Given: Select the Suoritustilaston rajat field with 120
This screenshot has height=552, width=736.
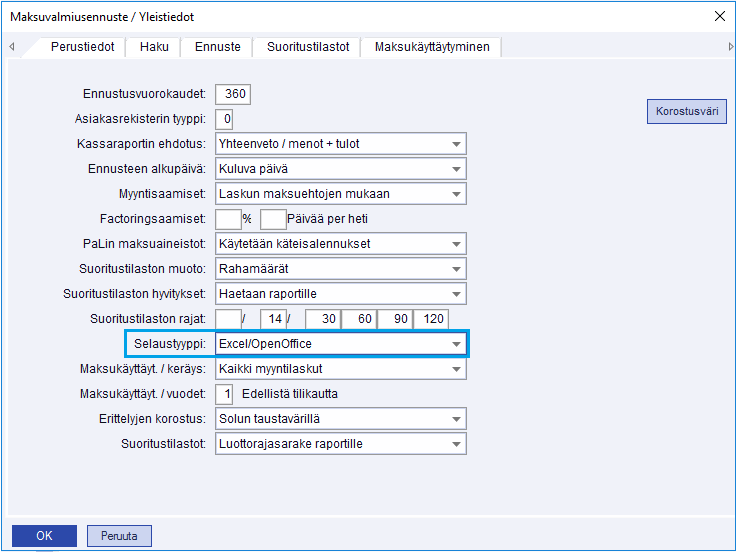Looking at the screenshot, I should click(431, 319).
